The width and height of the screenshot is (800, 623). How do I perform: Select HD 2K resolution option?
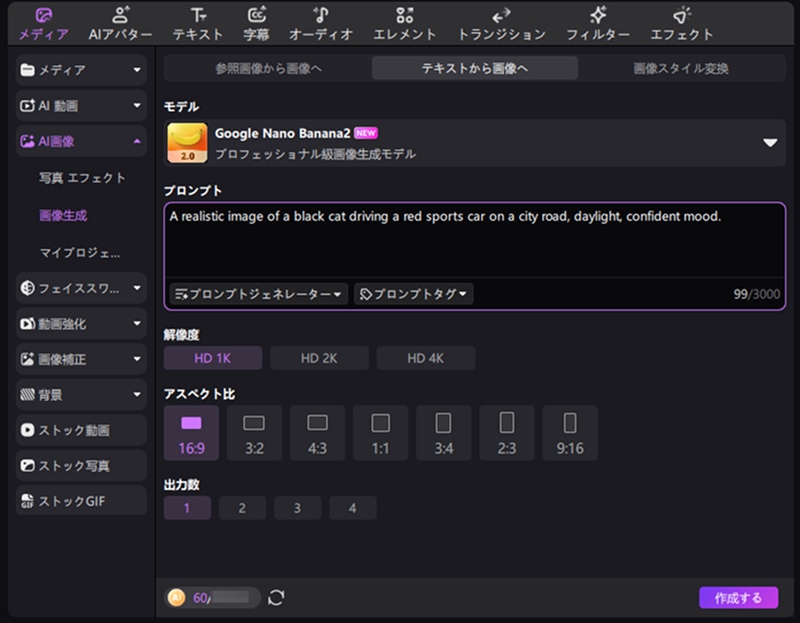click(318, 358)
